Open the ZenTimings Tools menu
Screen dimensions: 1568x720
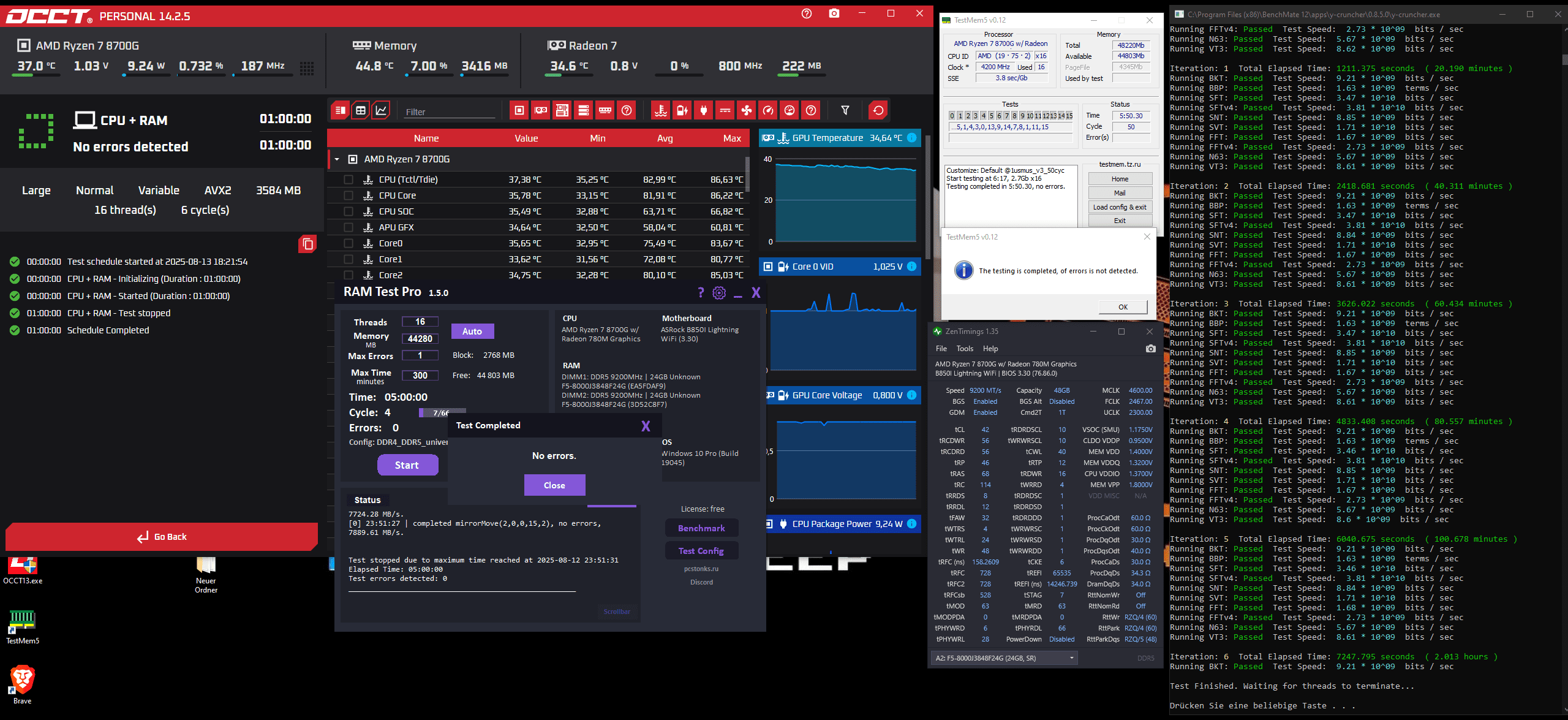(965, 349)
